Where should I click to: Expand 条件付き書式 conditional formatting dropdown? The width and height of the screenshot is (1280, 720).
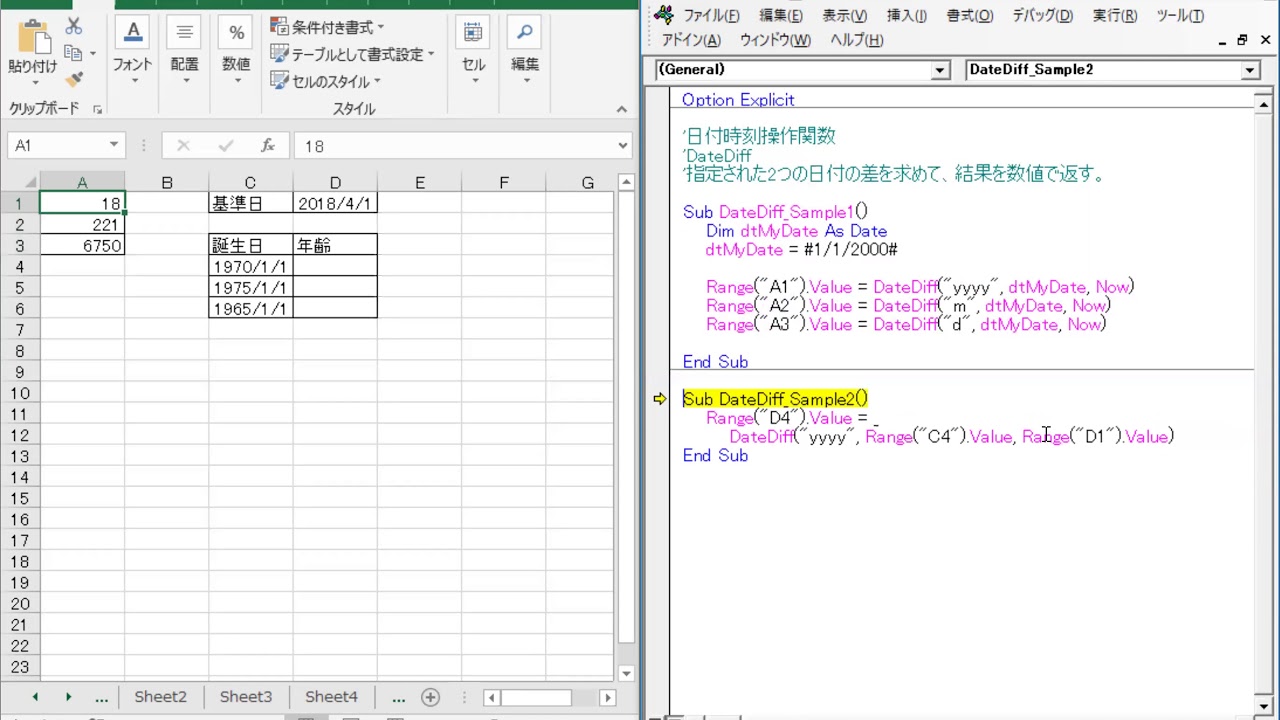(x=380, y=28)
